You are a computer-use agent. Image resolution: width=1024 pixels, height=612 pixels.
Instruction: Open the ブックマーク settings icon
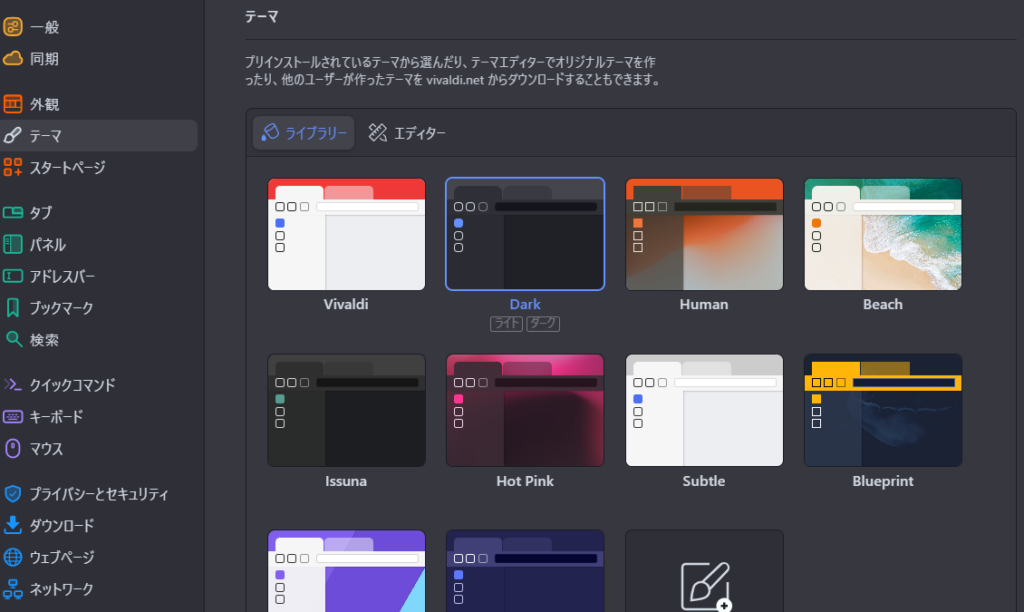coord(13,308)
